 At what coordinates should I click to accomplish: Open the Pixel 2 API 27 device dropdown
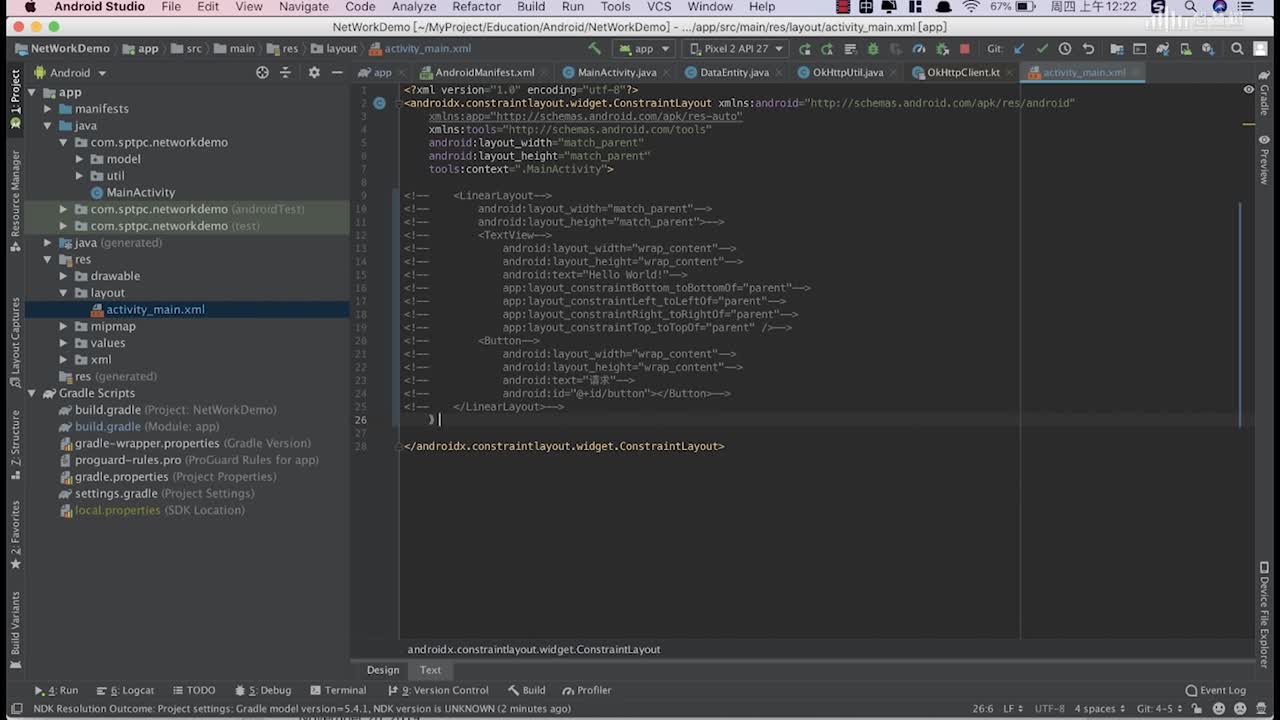[736, 48]
